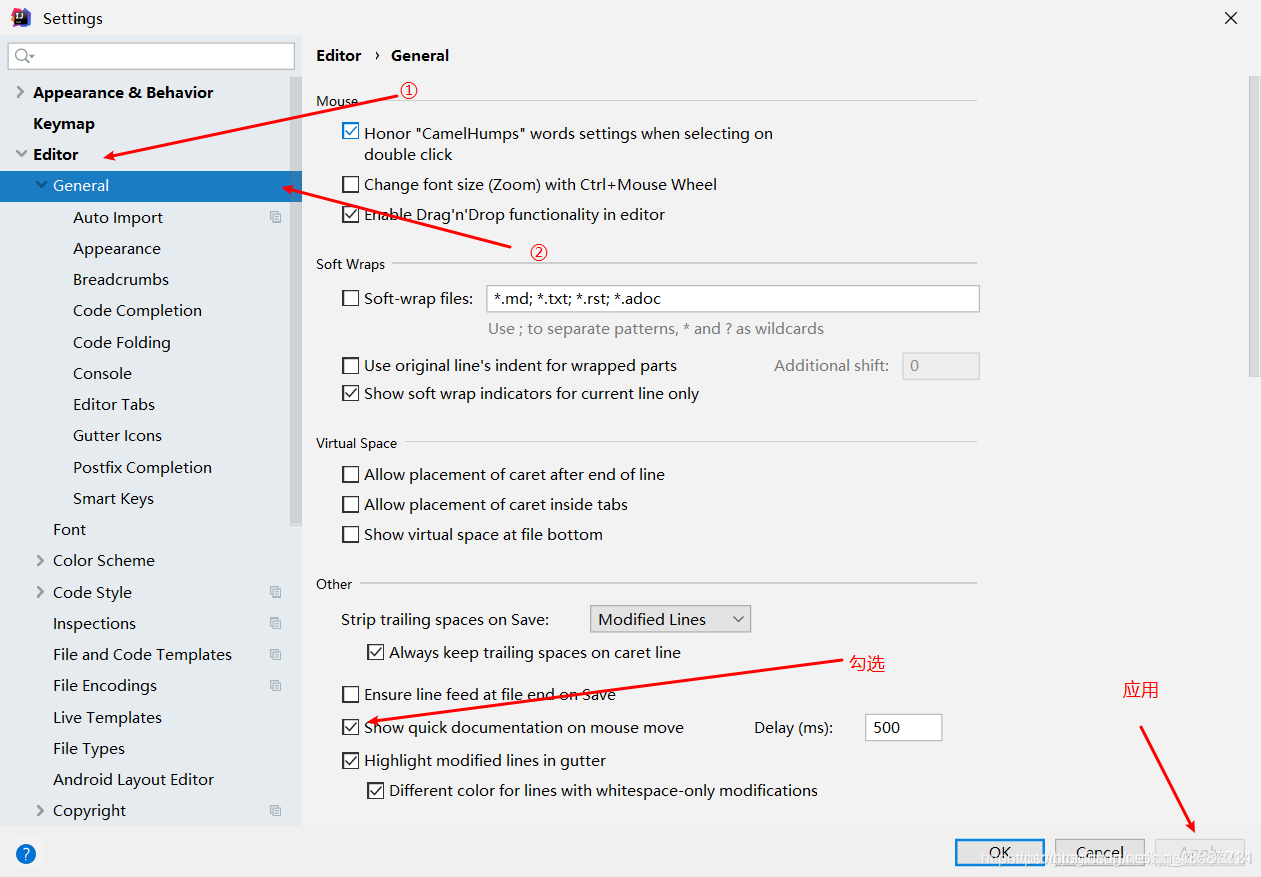Select Gutter Icons settings
Screen dimensions: 1261x877
pos(117,435)
